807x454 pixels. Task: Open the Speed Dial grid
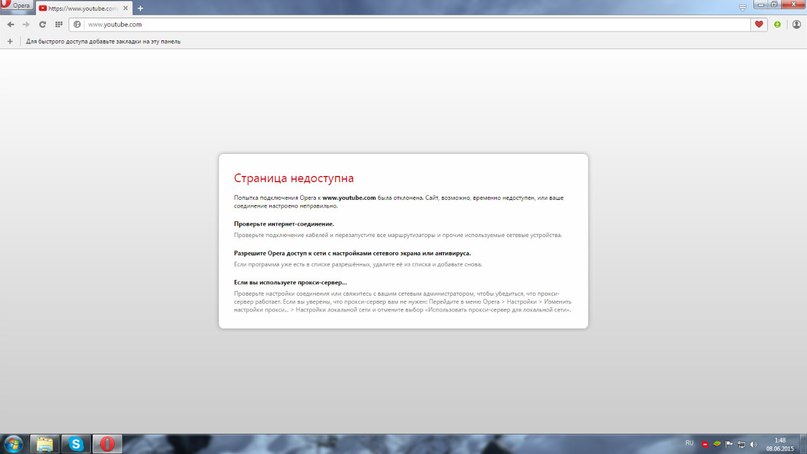[x=59, y=24]
